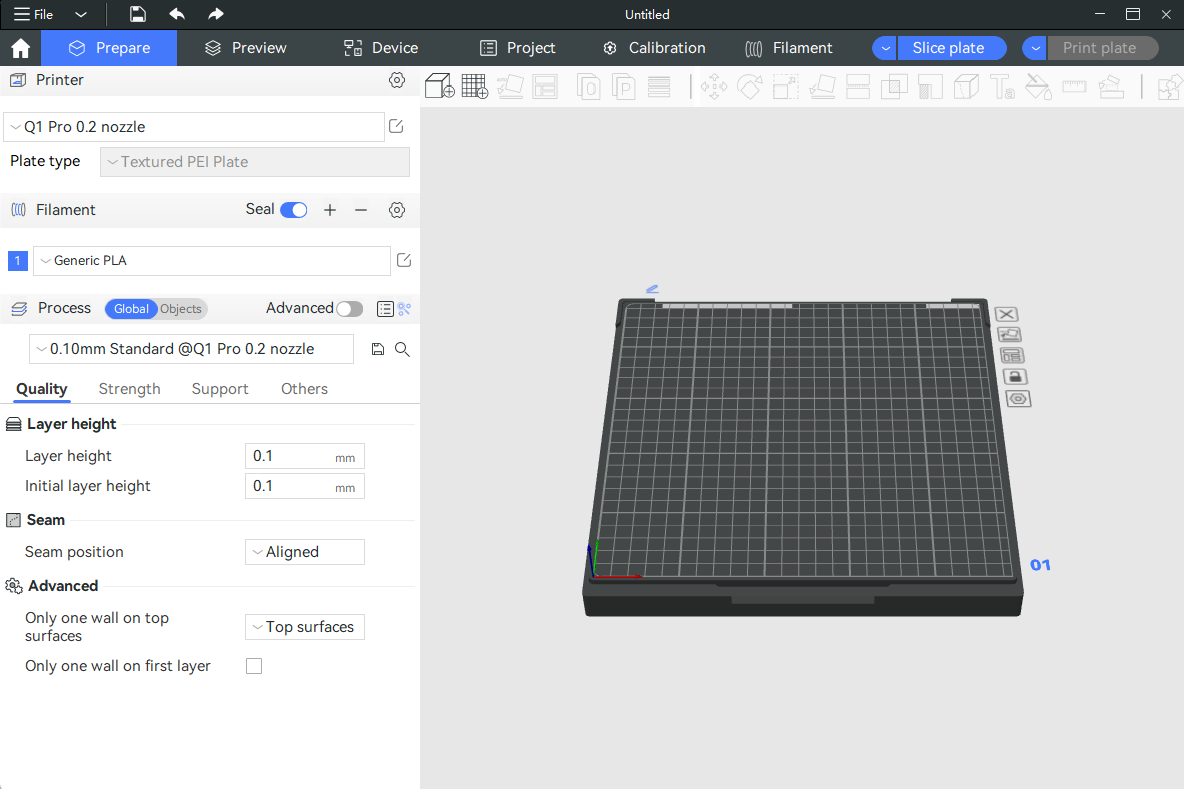
Task: Open the Calibration tab
Action: tap(655, 48)
